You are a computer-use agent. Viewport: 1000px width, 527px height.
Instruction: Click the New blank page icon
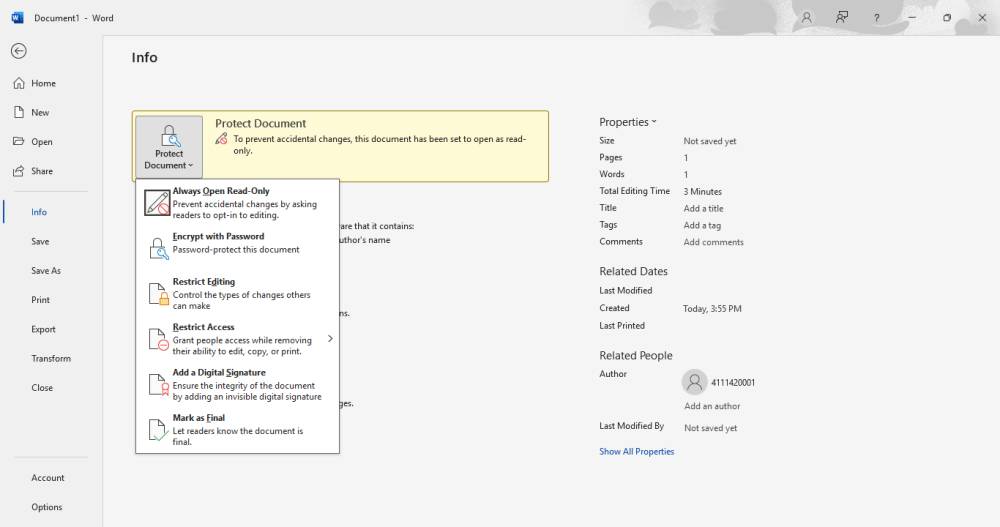19,112
